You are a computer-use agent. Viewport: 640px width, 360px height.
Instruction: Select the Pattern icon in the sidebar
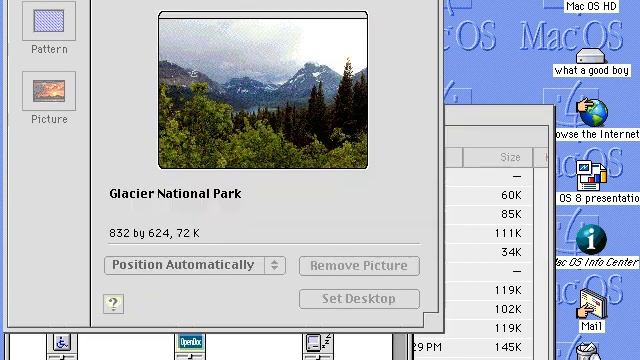[49, 21]
